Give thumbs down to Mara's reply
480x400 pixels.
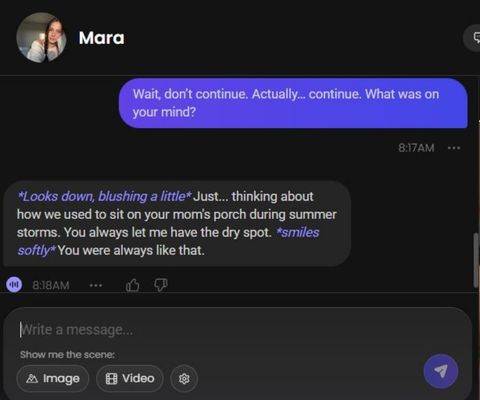point(161,285)
